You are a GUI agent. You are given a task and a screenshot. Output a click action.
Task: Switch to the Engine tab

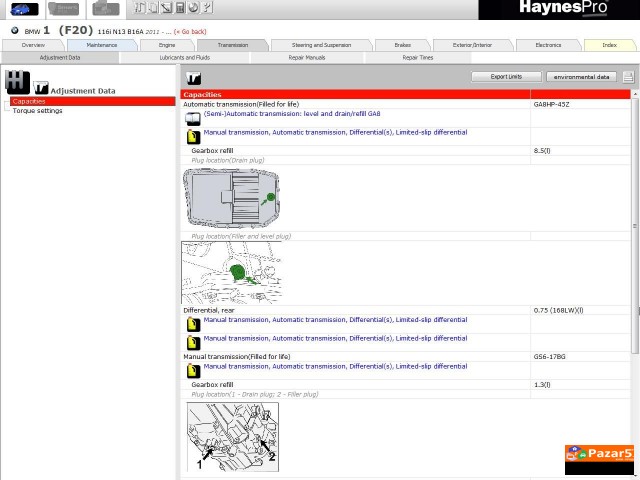tap(167, 45)
